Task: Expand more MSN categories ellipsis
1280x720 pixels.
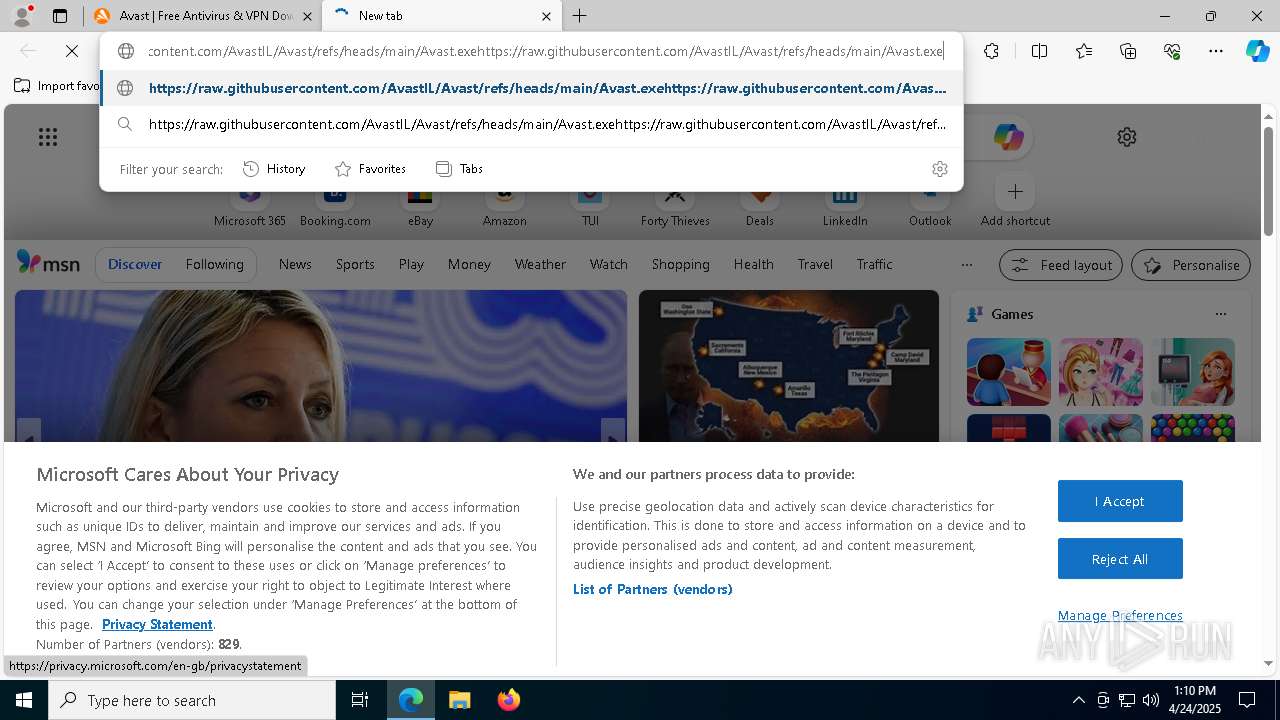Action: pyautogui.click(x=966, y=265)
